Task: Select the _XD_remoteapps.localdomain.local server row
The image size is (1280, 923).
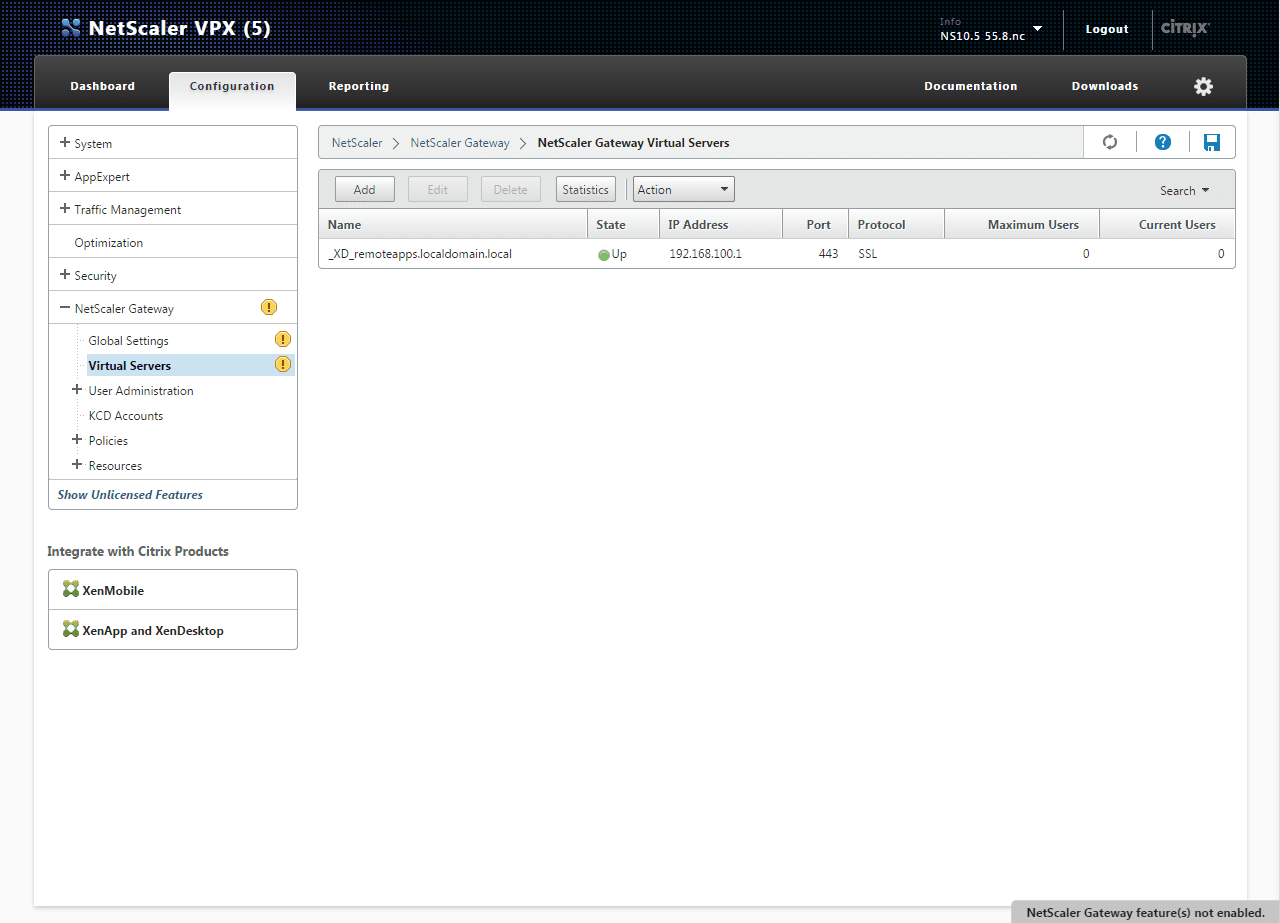Action: point(420,253)
